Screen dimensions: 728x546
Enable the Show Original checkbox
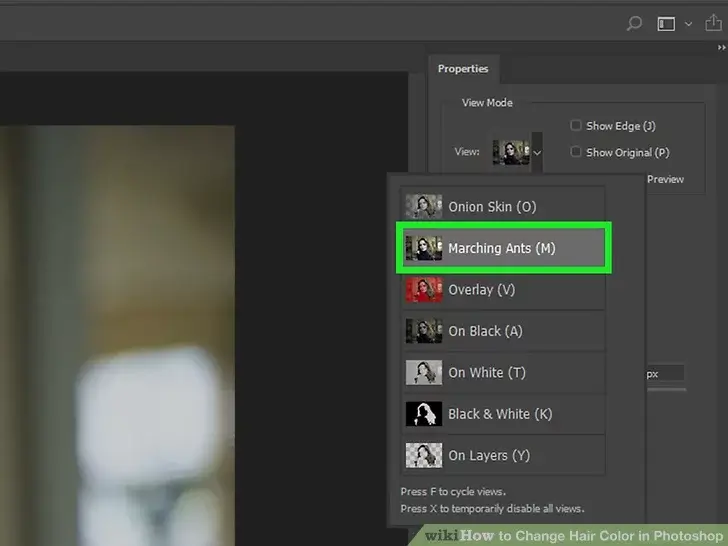(x=576, y=152)
